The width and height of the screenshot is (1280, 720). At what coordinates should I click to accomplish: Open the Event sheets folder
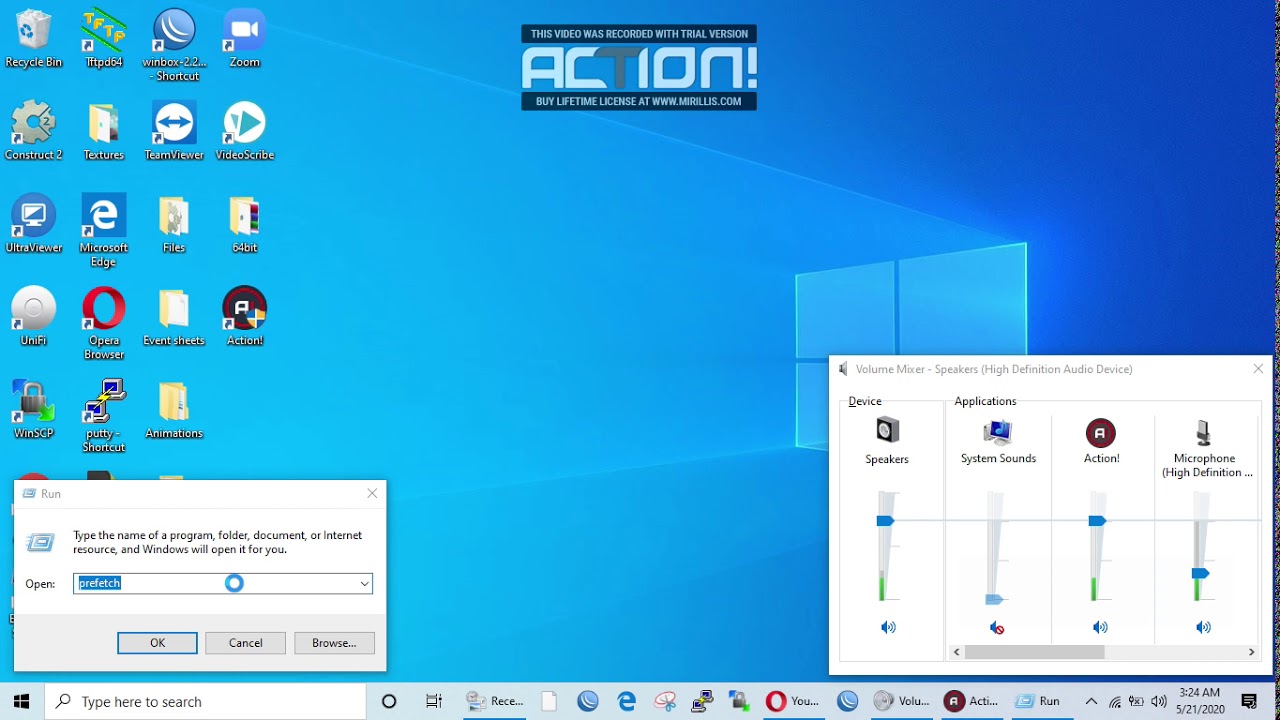tap(174, 317)
